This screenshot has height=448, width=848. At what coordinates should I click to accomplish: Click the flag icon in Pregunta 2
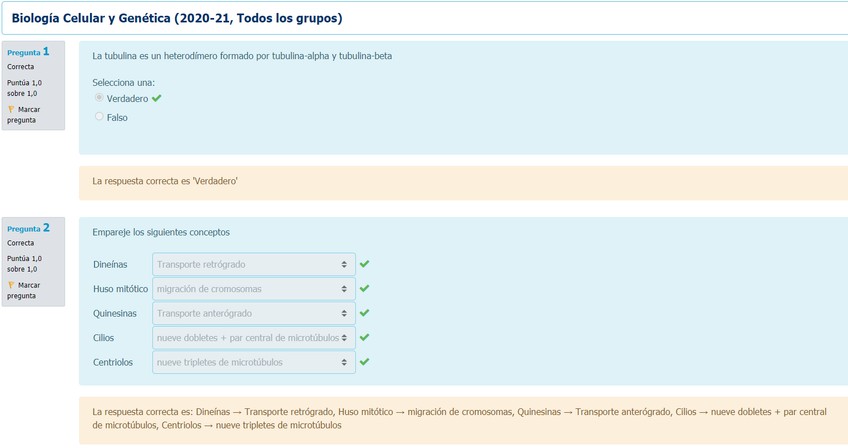11,285
